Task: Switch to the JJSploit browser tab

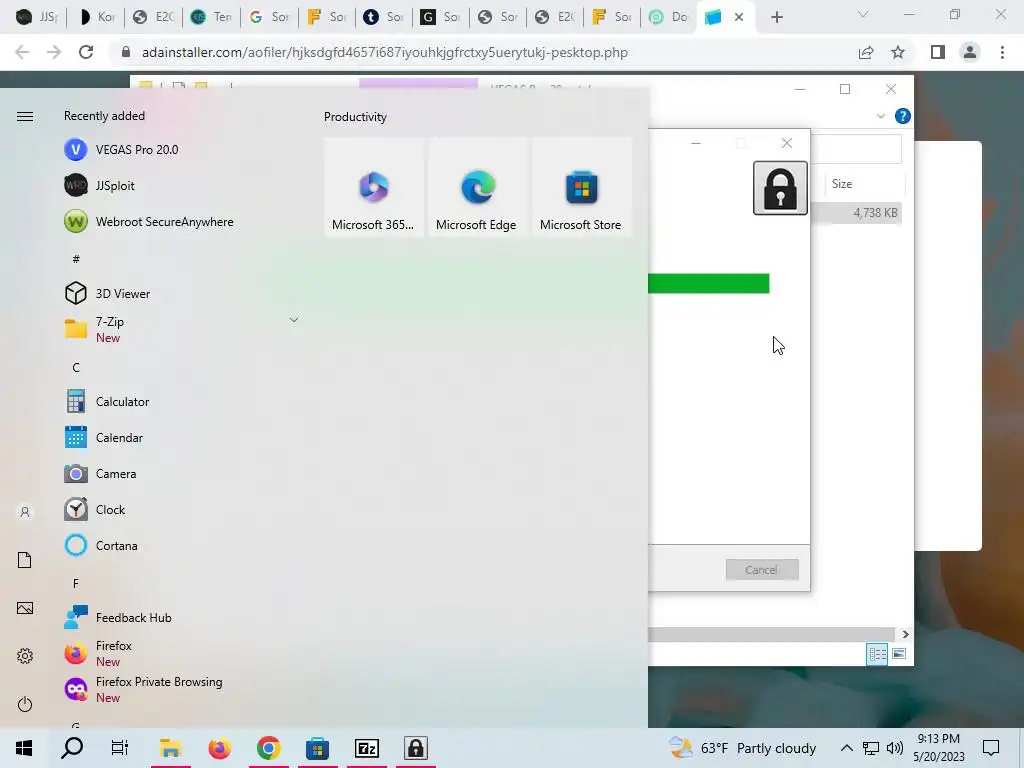Action: 36,17
